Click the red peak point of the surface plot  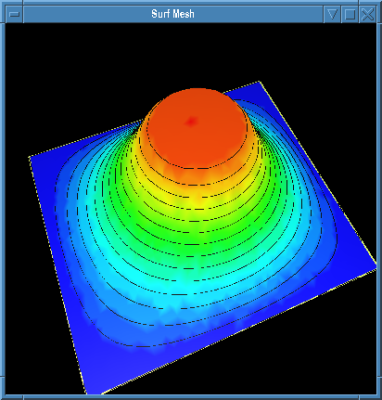pos(191,122)
